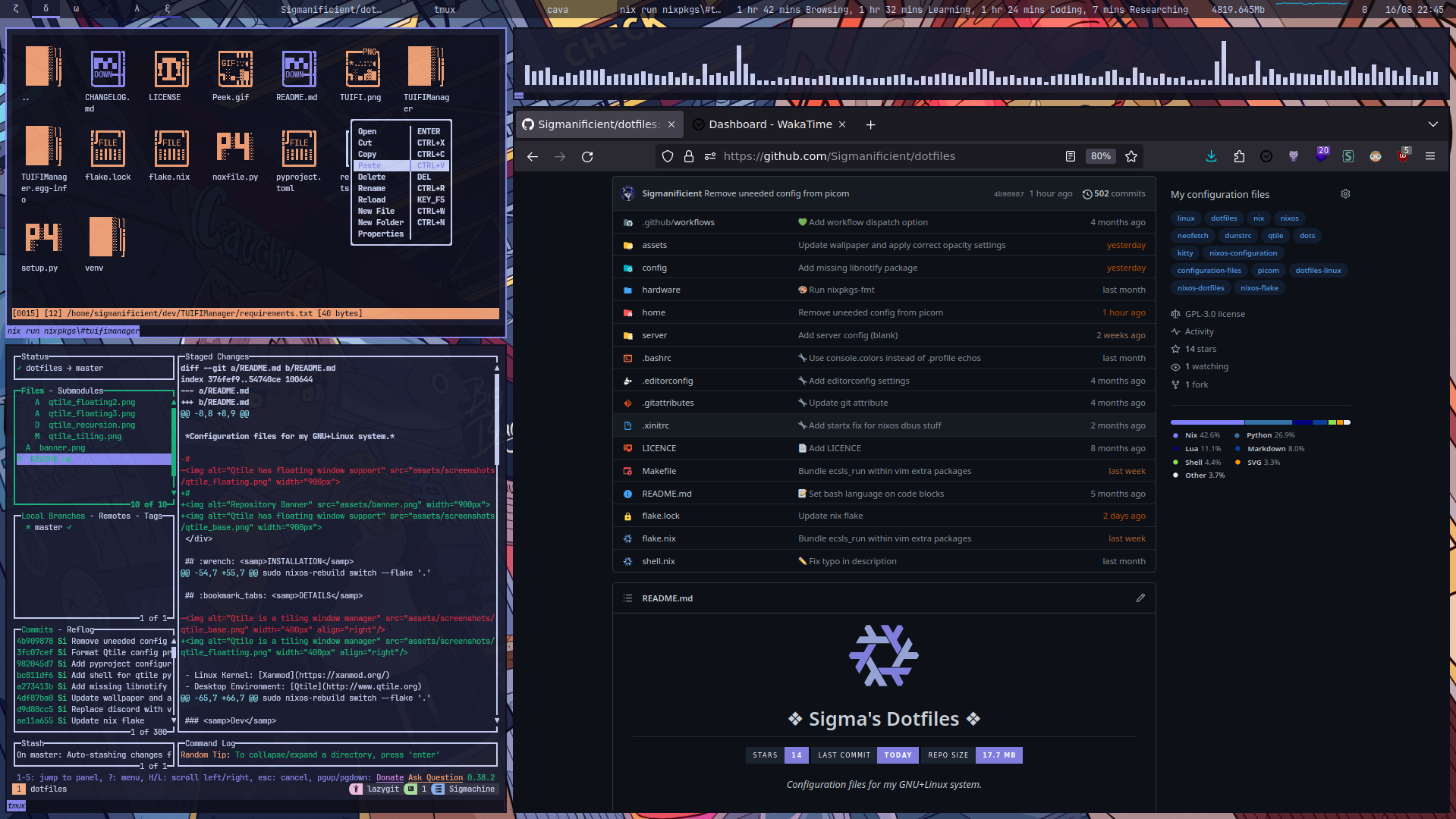
Task: Open flake.nix file on GitHub
Action: pos(659,538)
